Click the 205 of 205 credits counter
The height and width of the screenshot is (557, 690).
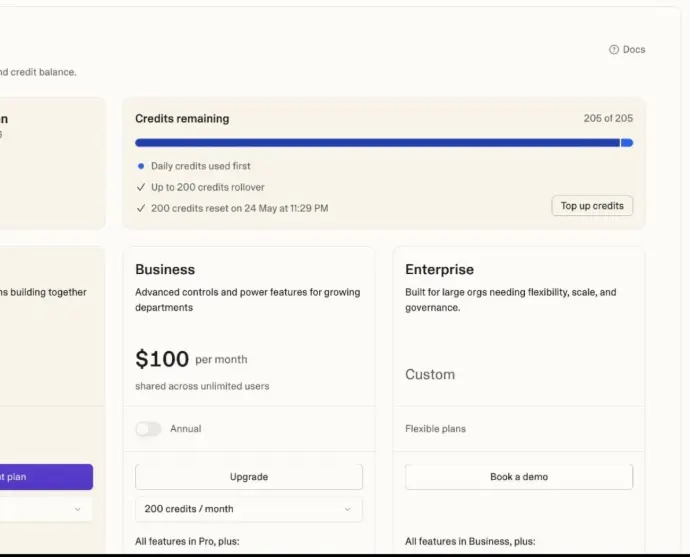tap(608, 118)
